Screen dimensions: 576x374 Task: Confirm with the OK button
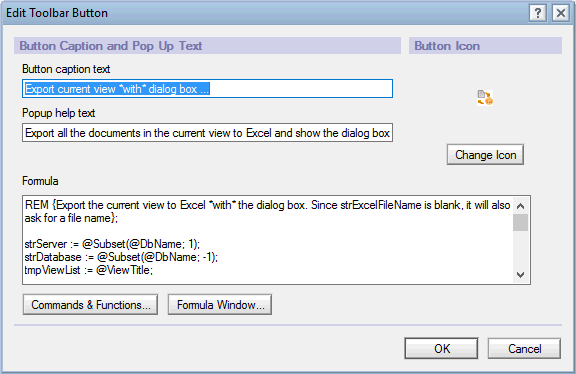coord(442,348)
